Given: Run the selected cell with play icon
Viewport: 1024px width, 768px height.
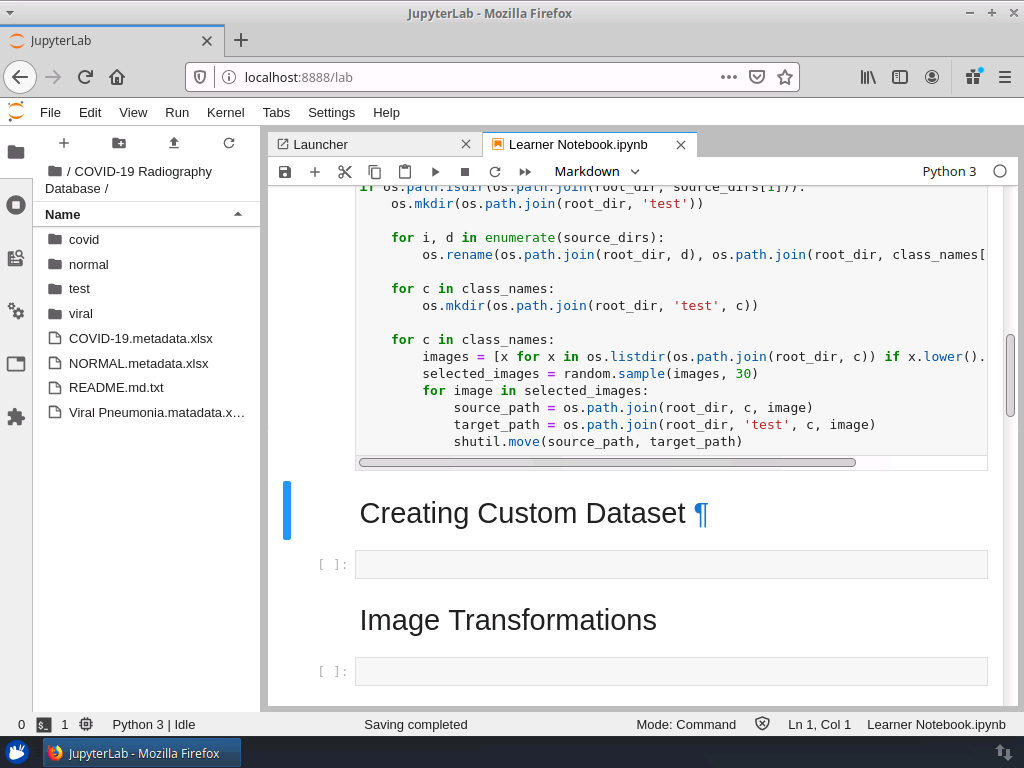Looking at the screenshot, I should click(x=435, y=172).
